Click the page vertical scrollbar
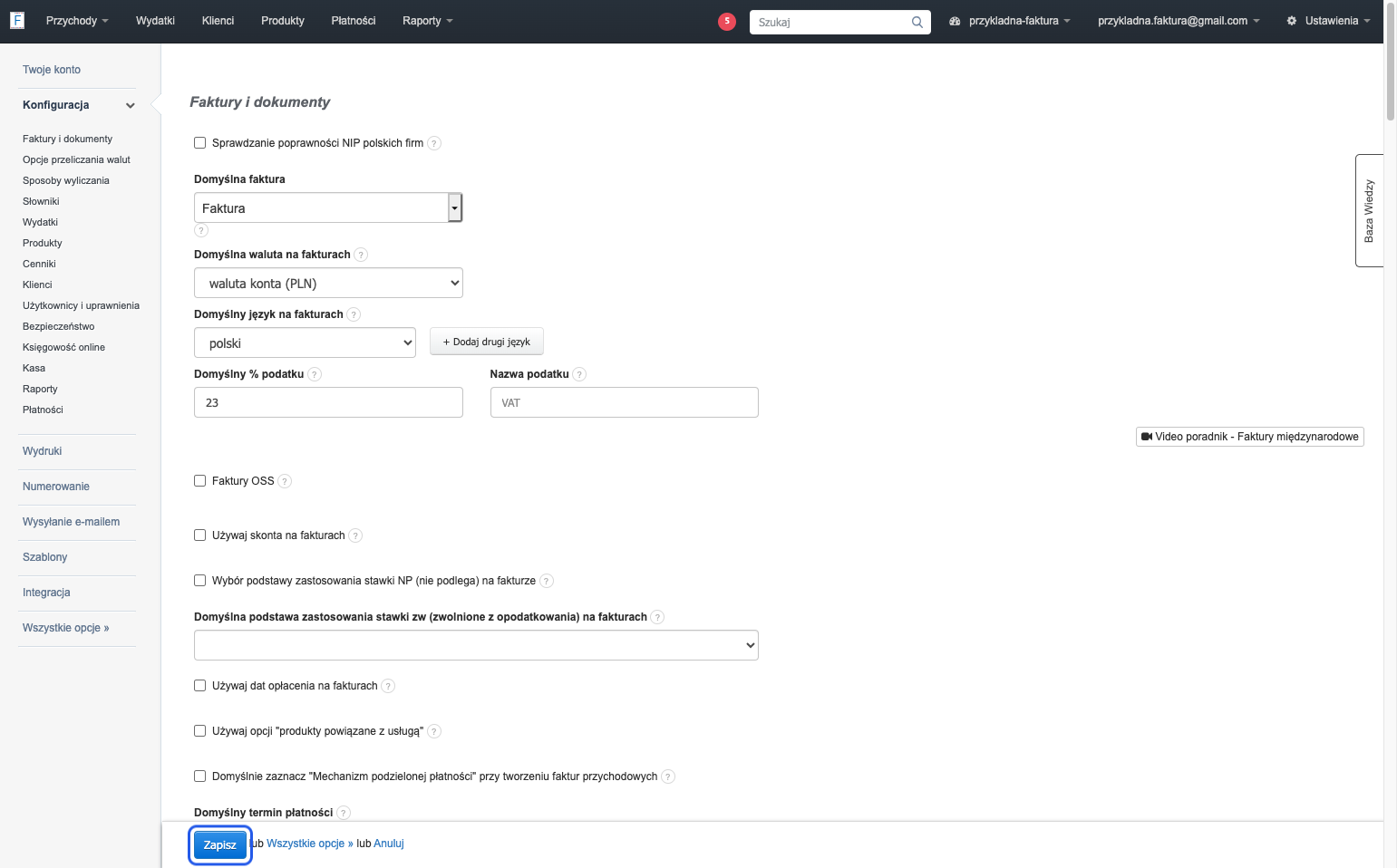This screenshot has width=1397, height=868. [x=1390, y=434]
